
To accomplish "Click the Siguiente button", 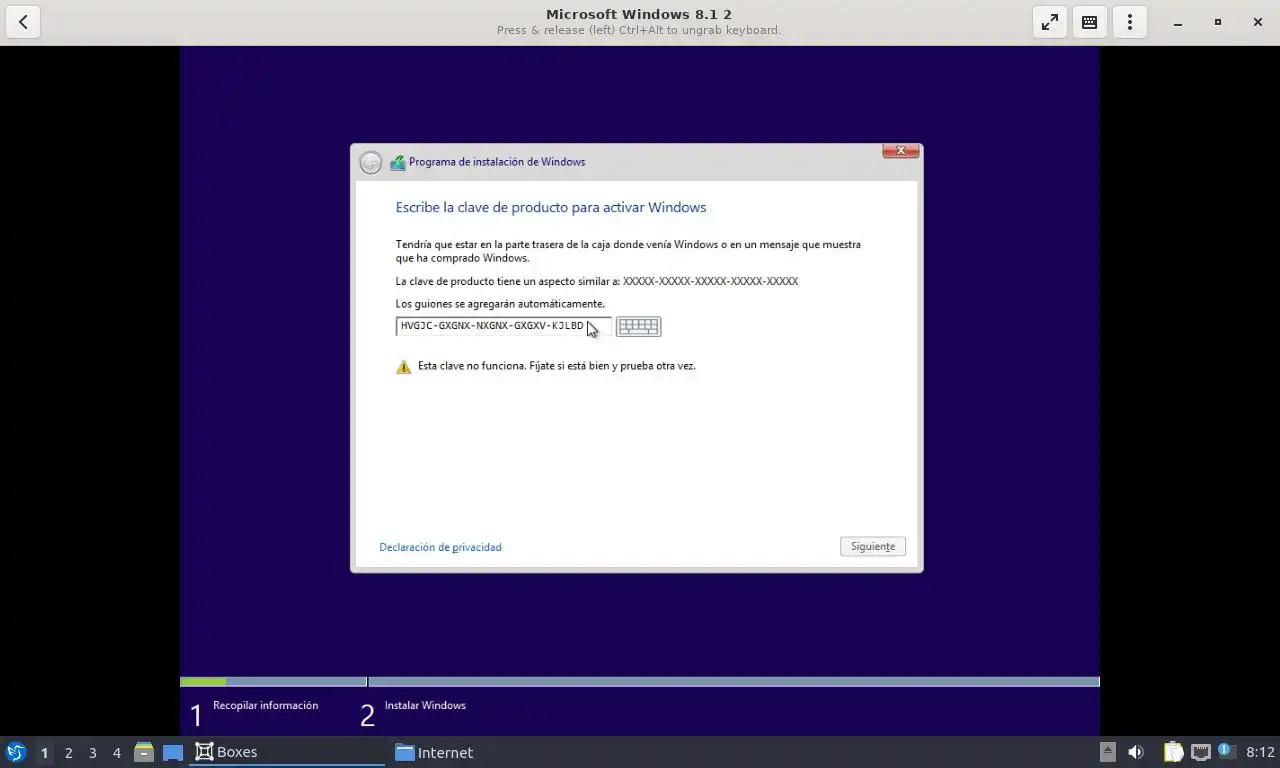I will point(873,546).
